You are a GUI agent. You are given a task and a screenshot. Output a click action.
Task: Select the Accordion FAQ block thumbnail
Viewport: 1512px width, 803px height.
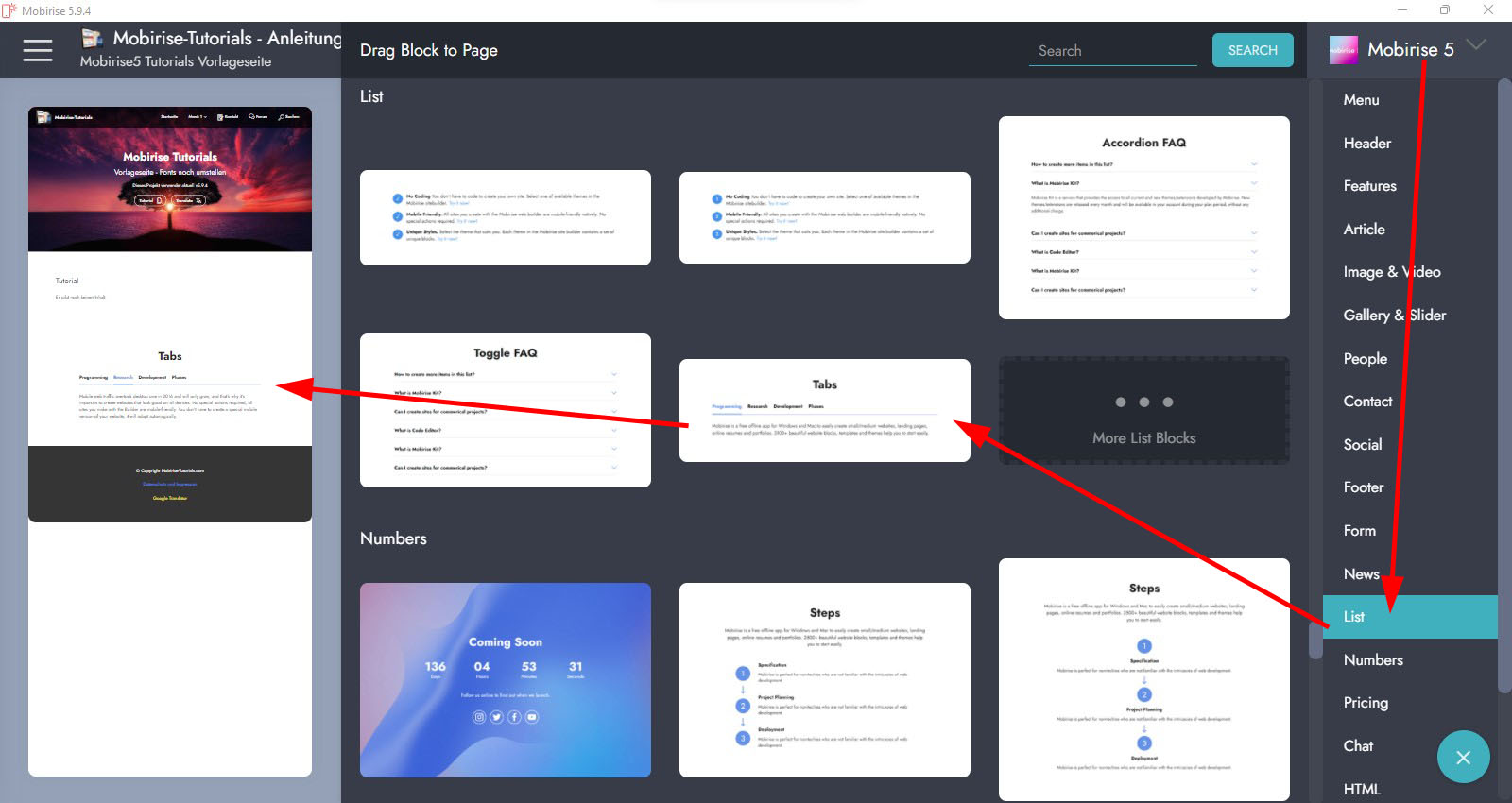tap(1143, 217)
